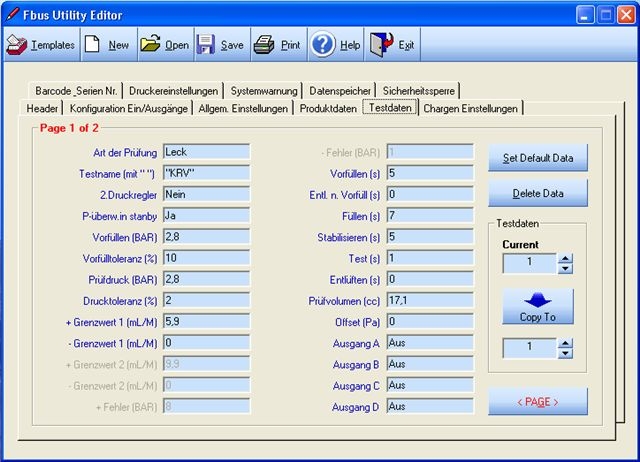Open the Chargen Einstellungen tab
Screen dimensions: 640x462
471,108
